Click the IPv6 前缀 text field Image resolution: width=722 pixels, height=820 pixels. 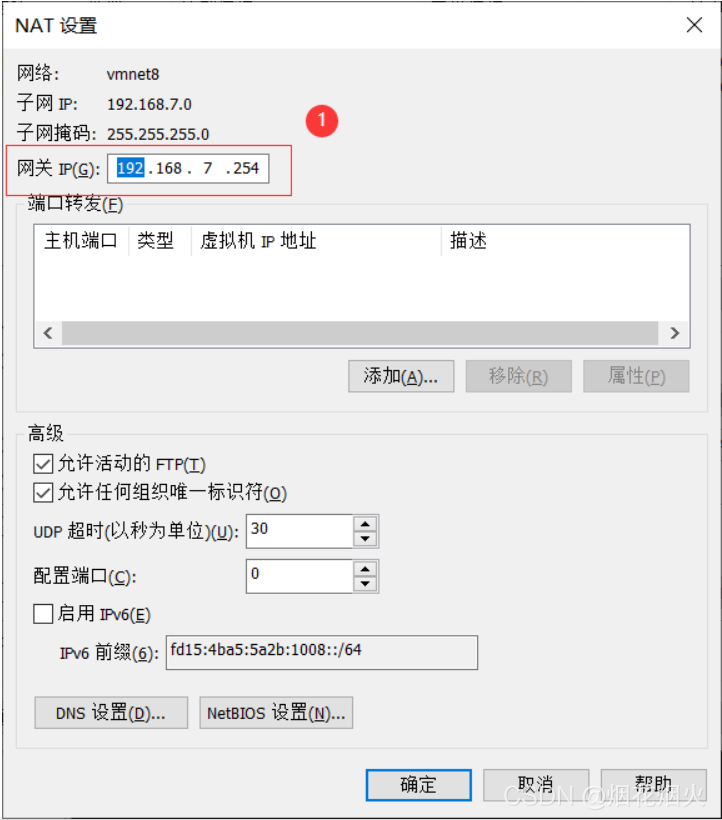(x=322, y=652)
